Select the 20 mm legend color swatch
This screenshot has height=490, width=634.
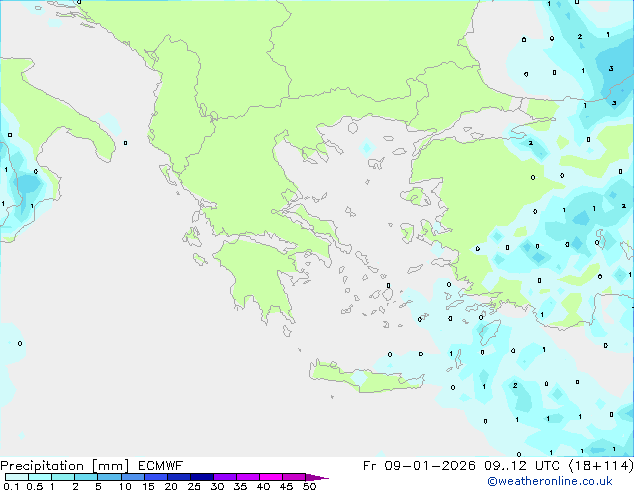pyautogui.click(x=178, y=477)
